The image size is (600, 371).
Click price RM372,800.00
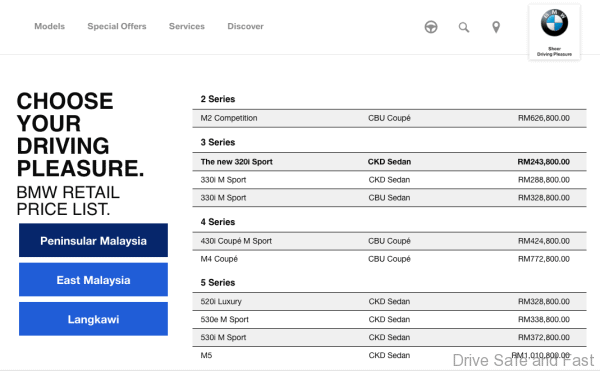coord(544,337)
